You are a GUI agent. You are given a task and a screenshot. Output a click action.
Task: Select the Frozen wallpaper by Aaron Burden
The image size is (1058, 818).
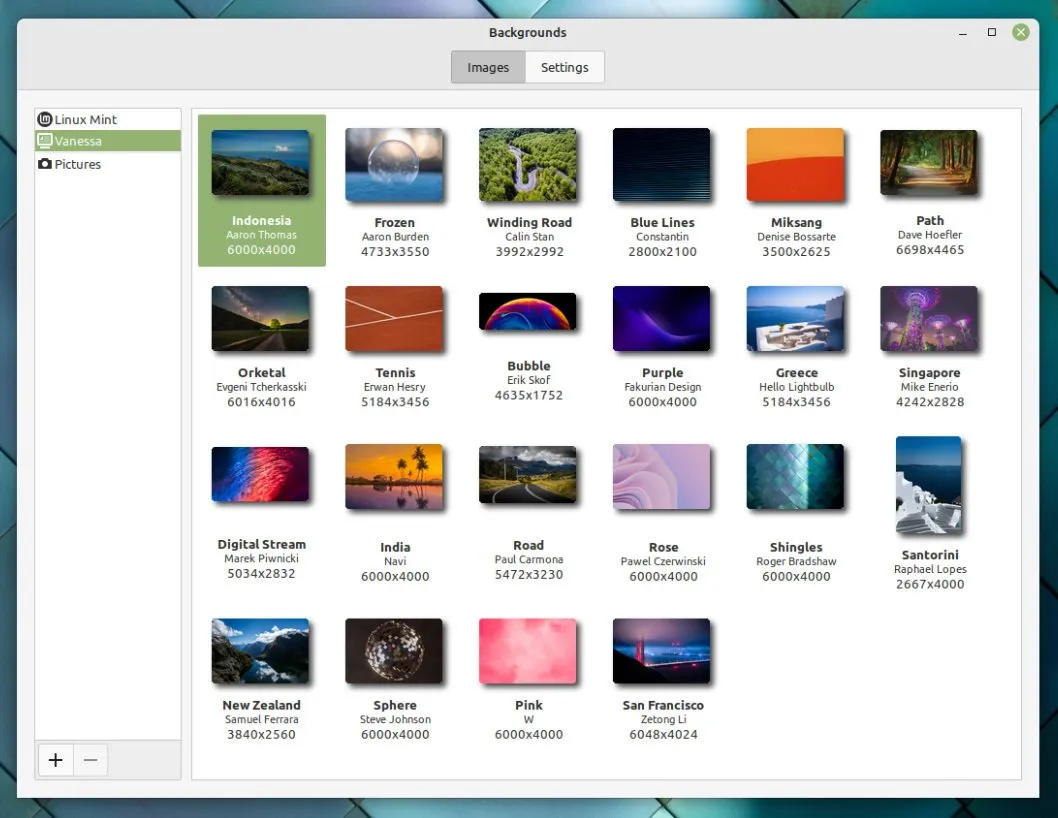point(394,165)
